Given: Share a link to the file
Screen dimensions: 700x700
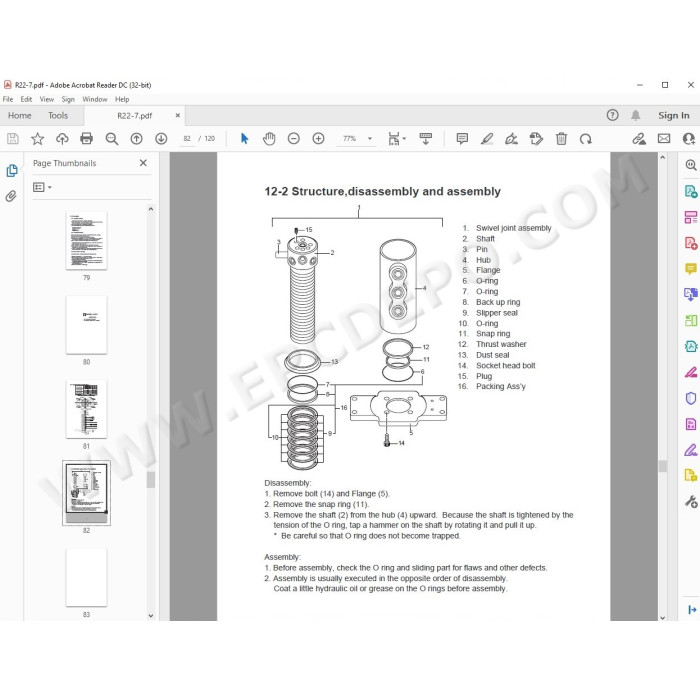Looking at the screenshot, I should [x=639, y=139].
